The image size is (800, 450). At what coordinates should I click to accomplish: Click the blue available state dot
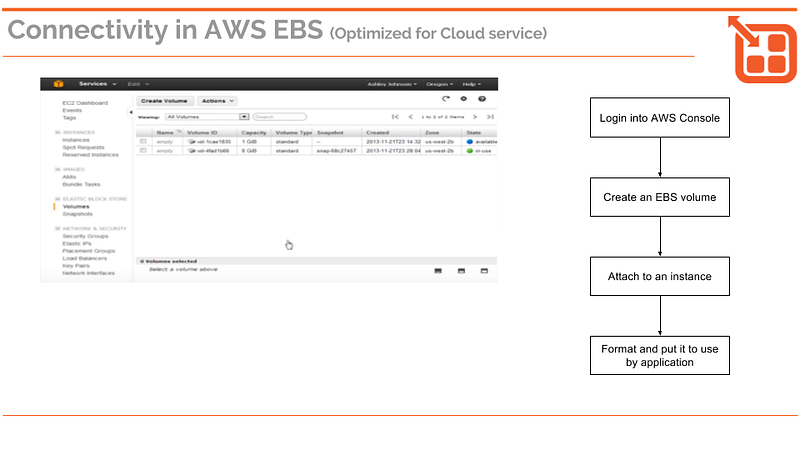[470, 142]
